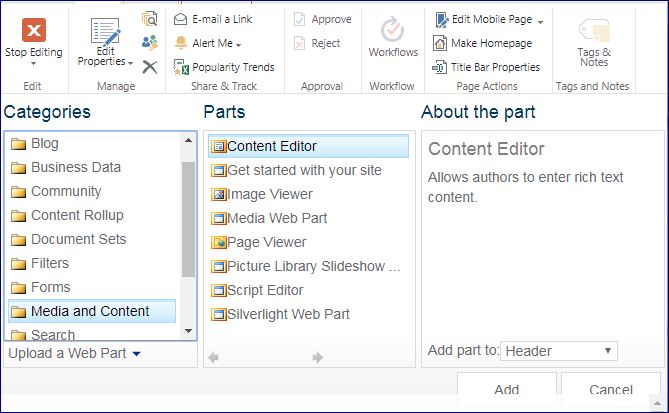Open the Edit Properties icon

pos(105,32)
